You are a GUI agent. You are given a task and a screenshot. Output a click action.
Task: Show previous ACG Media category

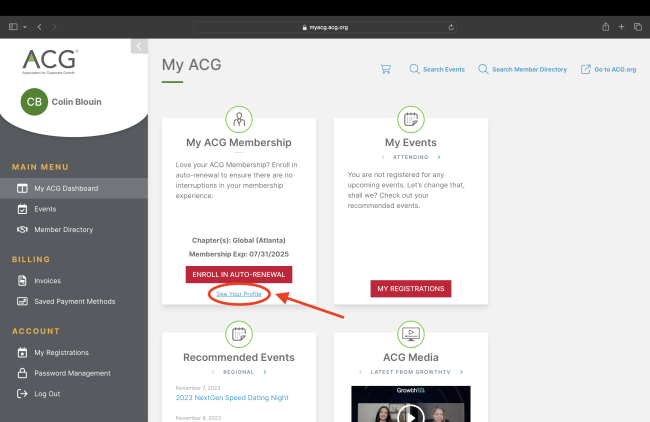[361, 372]
